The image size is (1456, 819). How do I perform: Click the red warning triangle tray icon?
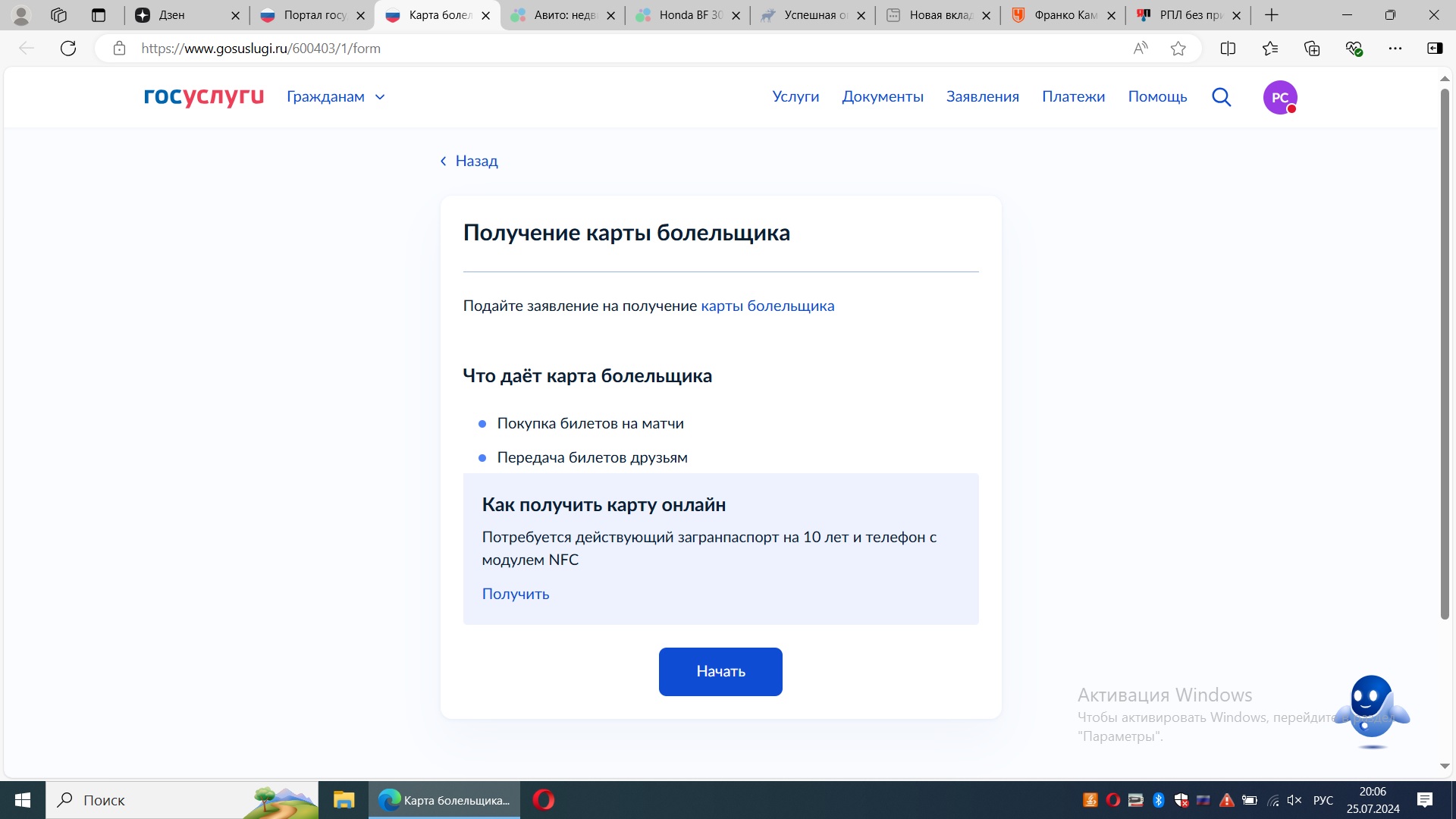(x=1226, y=800)
